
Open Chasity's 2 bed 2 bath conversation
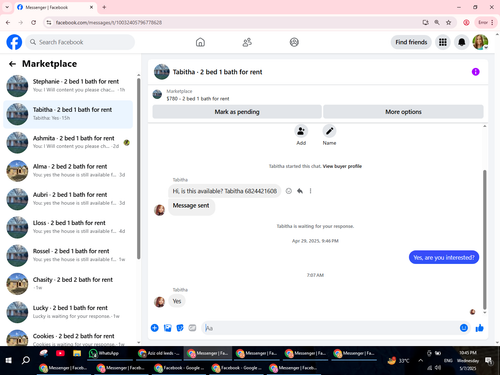coord(68,284)
